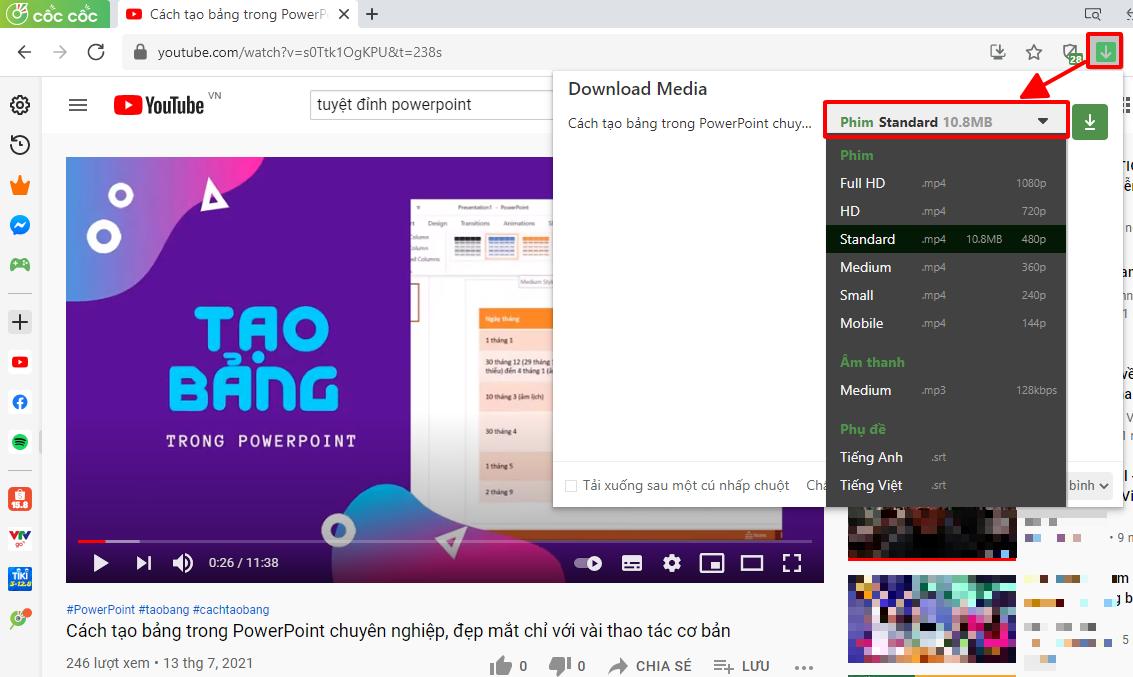Open more actions three-dot menu below video
Image resolution: width=1133 pixels, height=677 pixels.
tap(804, 667)
